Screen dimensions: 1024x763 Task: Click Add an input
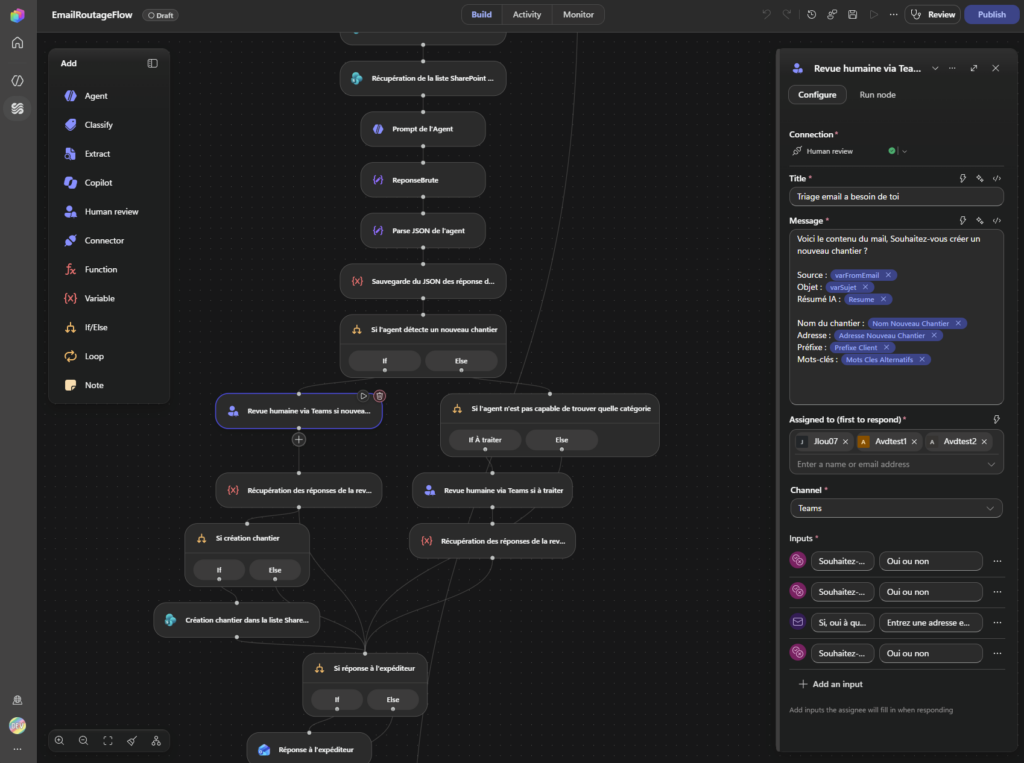coord(831,684)
